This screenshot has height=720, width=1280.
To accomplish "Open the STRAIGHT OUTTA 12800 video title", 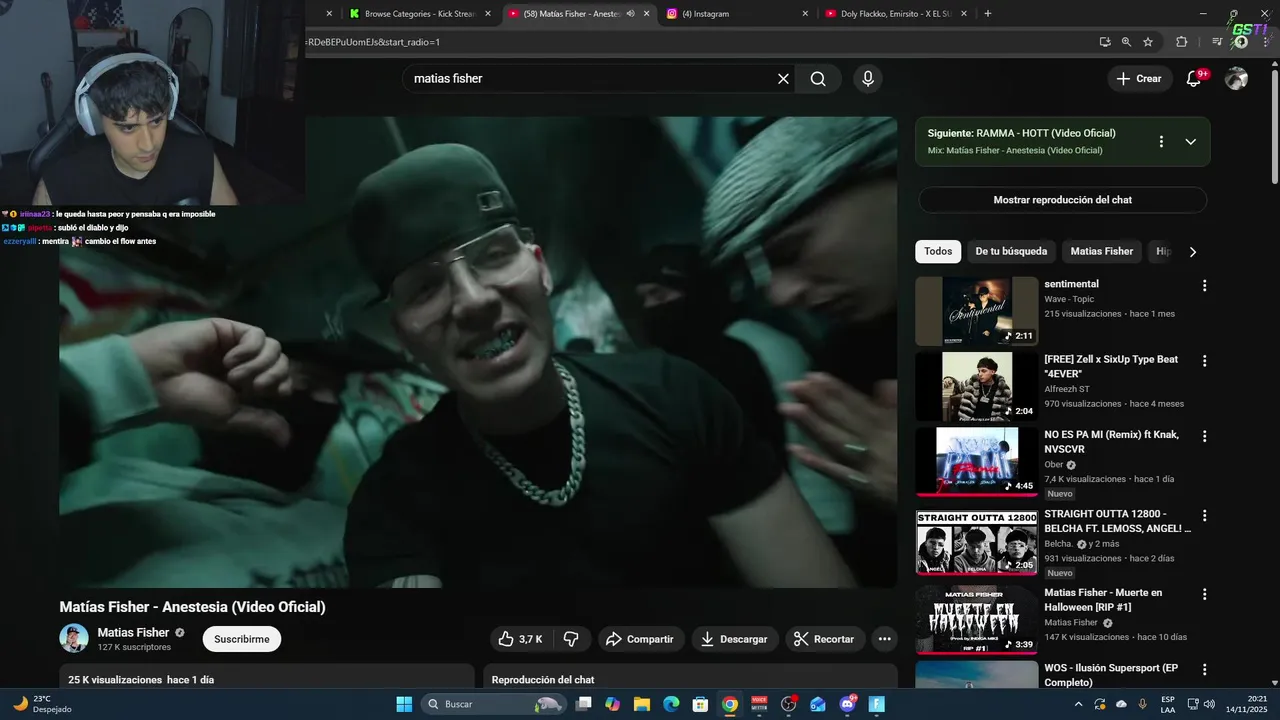I will (x=1118, y=521).
